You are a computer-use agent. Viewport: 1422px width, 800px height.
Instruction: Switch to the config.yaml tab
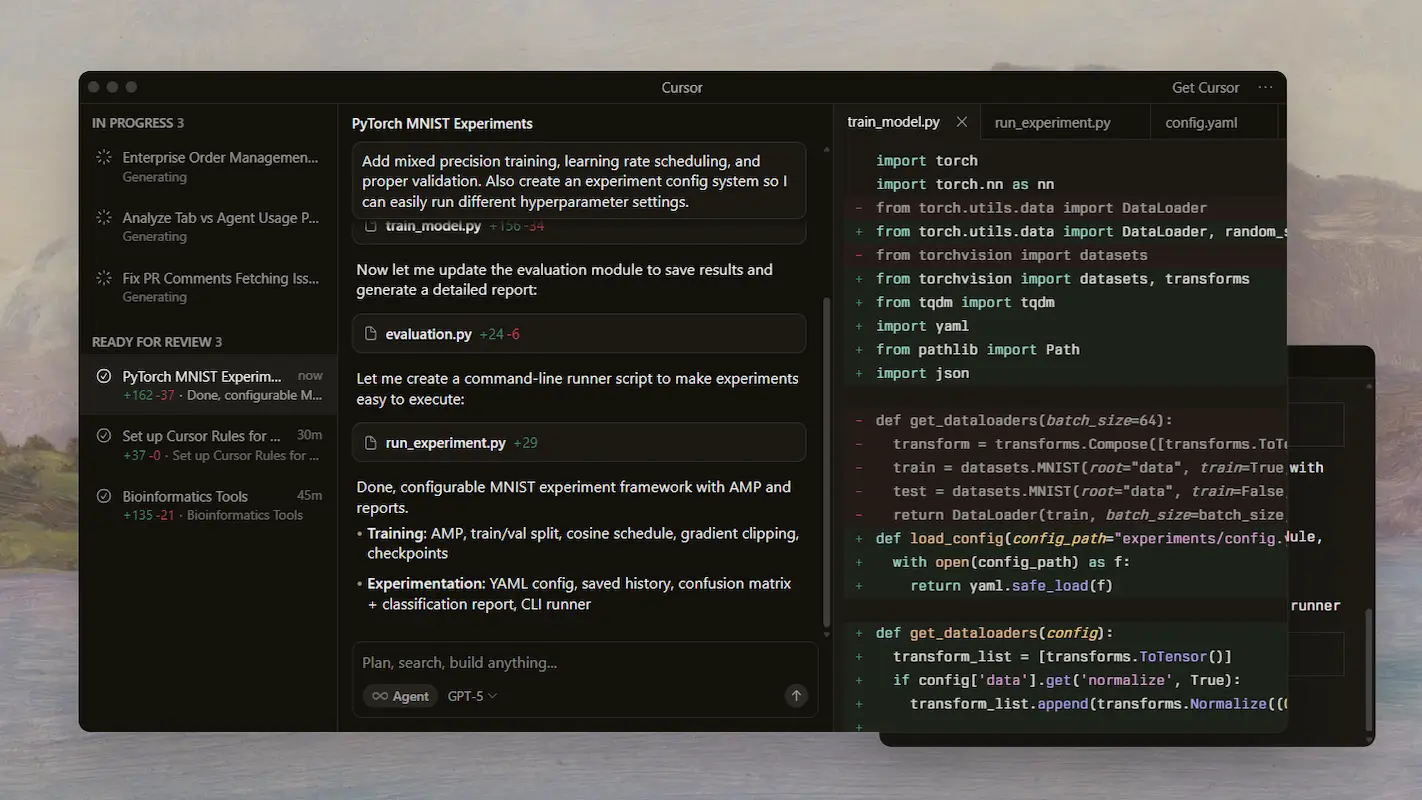pyautogui.click(x=1201, y=123)
